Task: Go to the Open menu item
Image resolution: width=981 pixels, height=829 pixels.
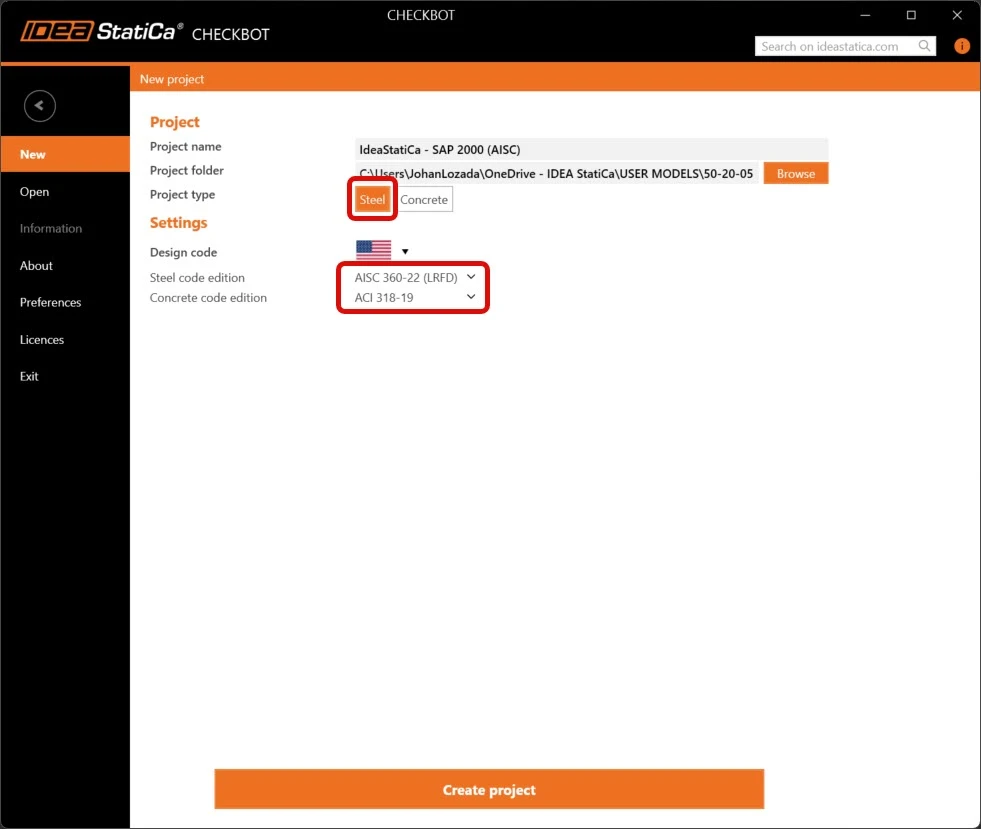Action: (34, 191)
